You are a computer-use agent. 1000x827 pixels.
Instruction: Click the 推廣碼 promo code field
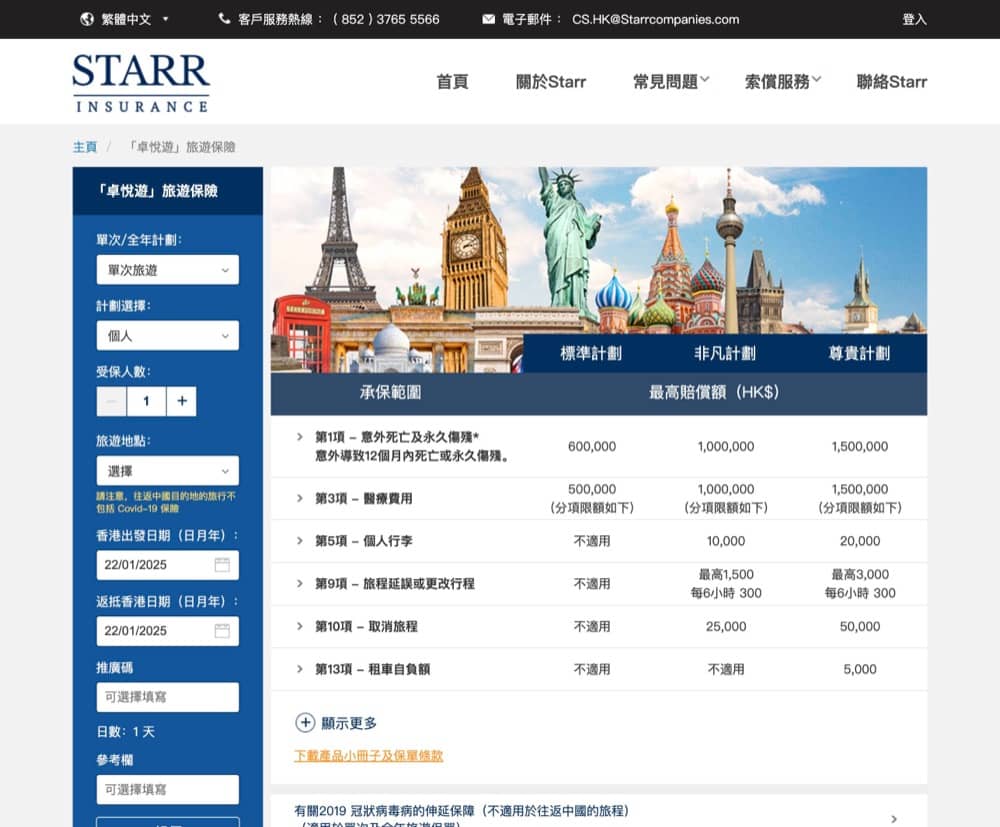pos(168,697)
